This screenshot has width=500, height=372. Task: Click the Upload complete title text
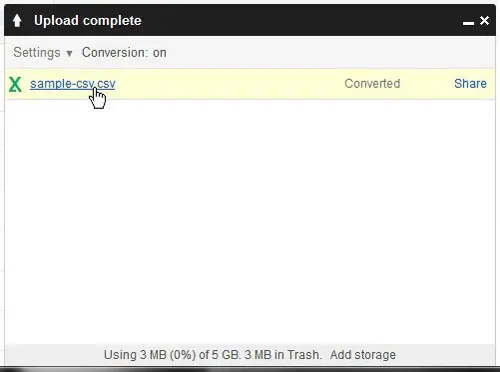pyautogui.click(x=88, y=21)
